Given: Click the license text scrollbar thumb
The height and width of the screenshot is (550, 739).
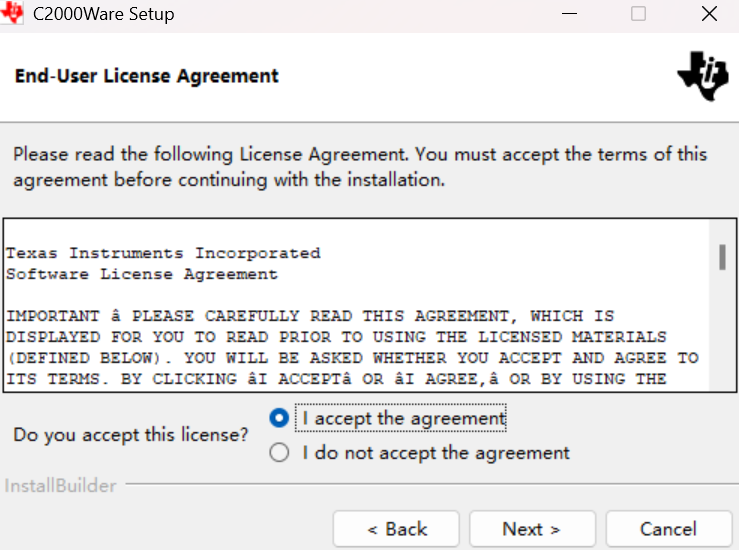Looking at the screenshot, I should point(722,257).
